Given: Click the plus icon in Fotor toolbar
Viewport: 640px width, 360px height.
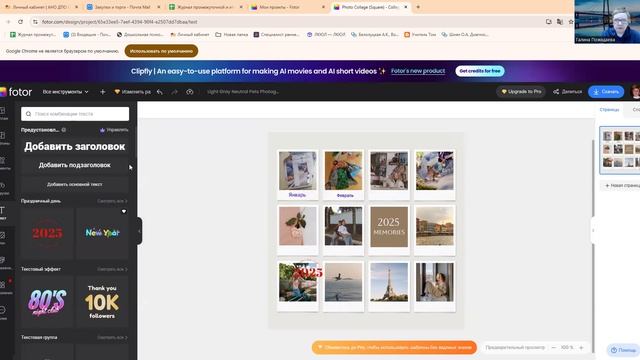Looking at the screenshot, I should point(102,92).
